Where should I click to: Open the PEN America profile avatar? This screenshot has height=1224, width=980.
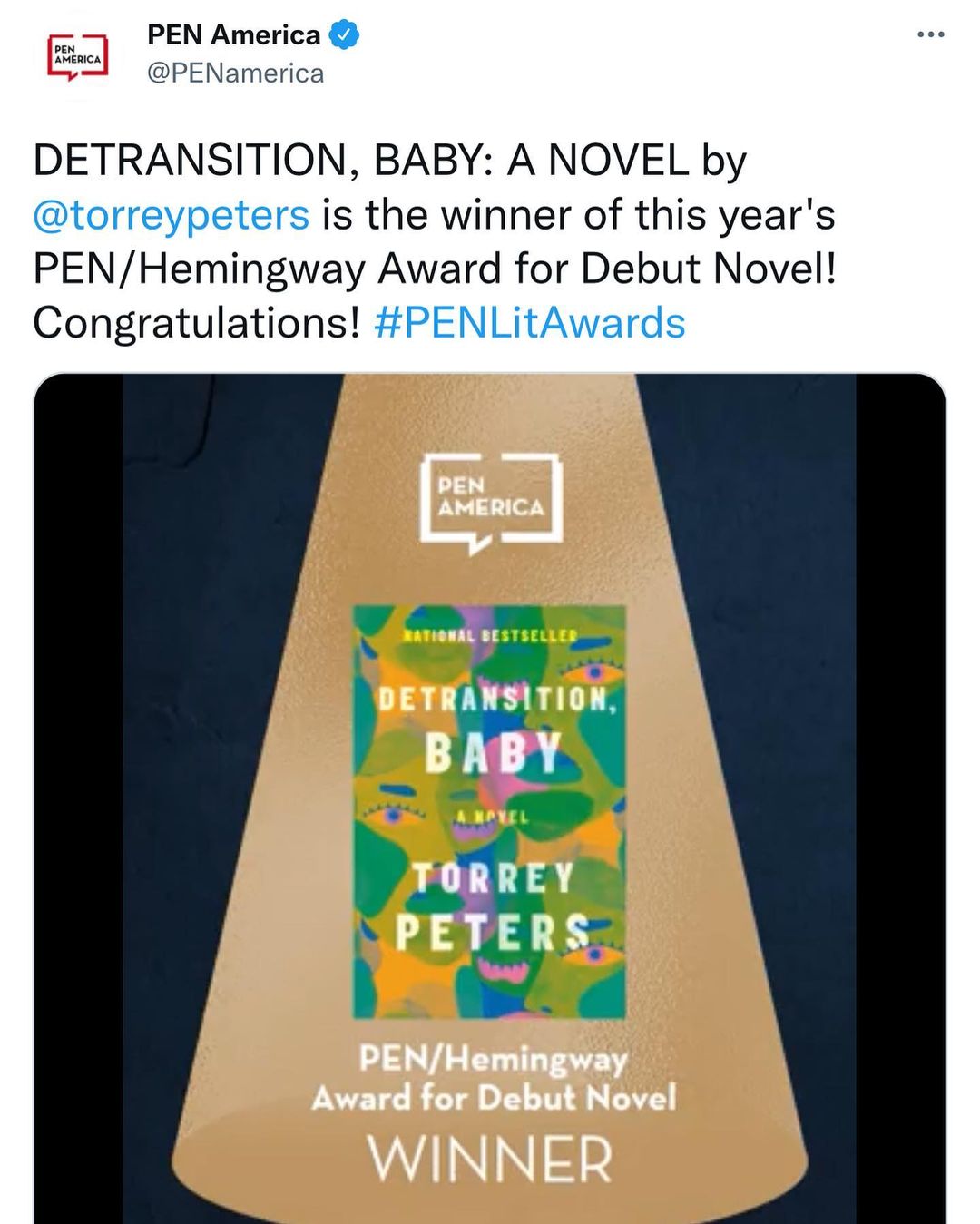click(77, 56)
